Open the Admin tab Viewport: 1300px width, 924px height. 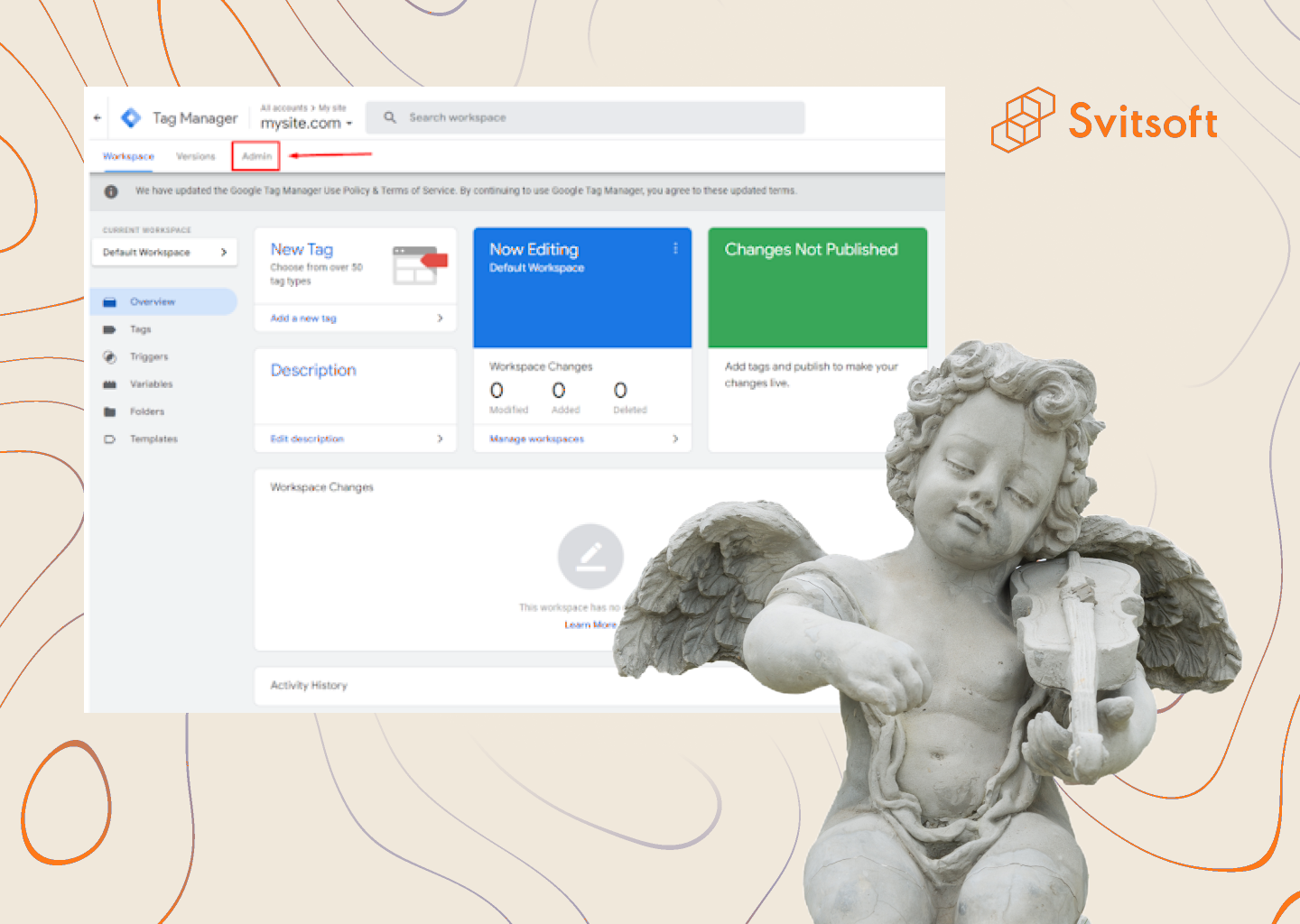pyautogui.click(x=256, y=156)
